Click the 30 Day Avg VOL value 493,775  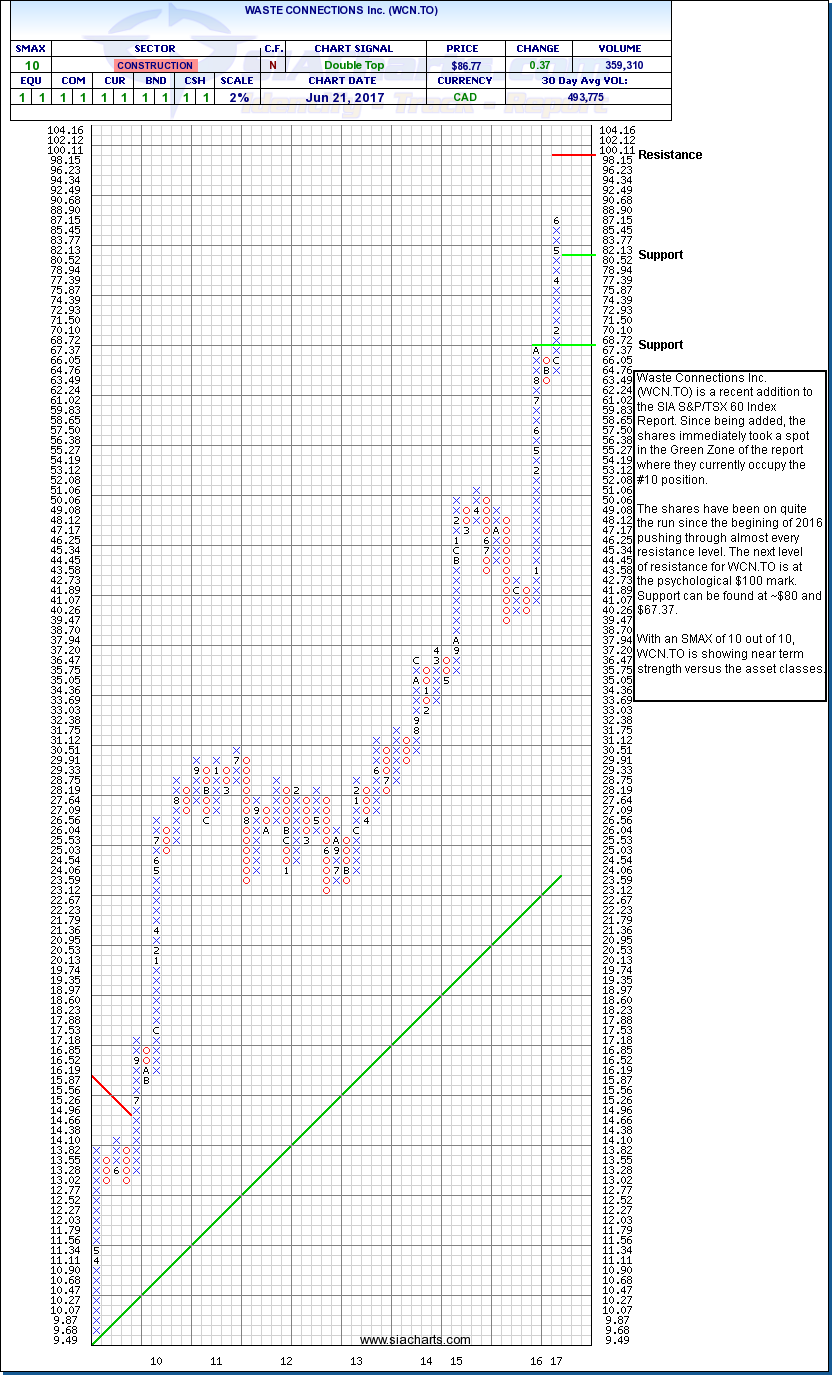coord(587,97)
